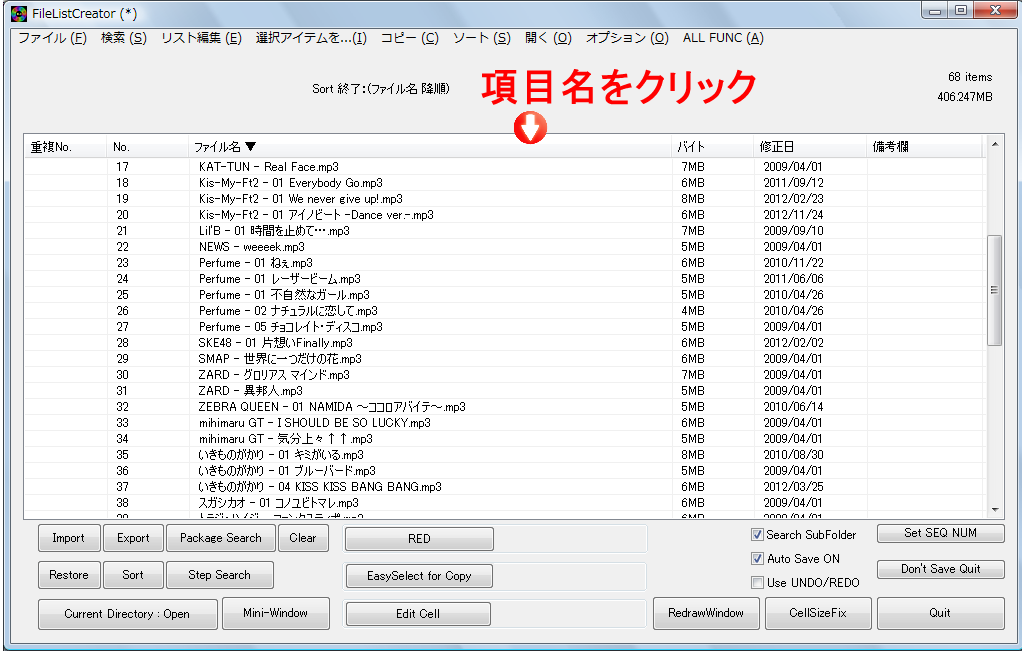Screen dimensions: 1022x651
Task: Sort the list by 修正日 column
Action: coord(776,146)
